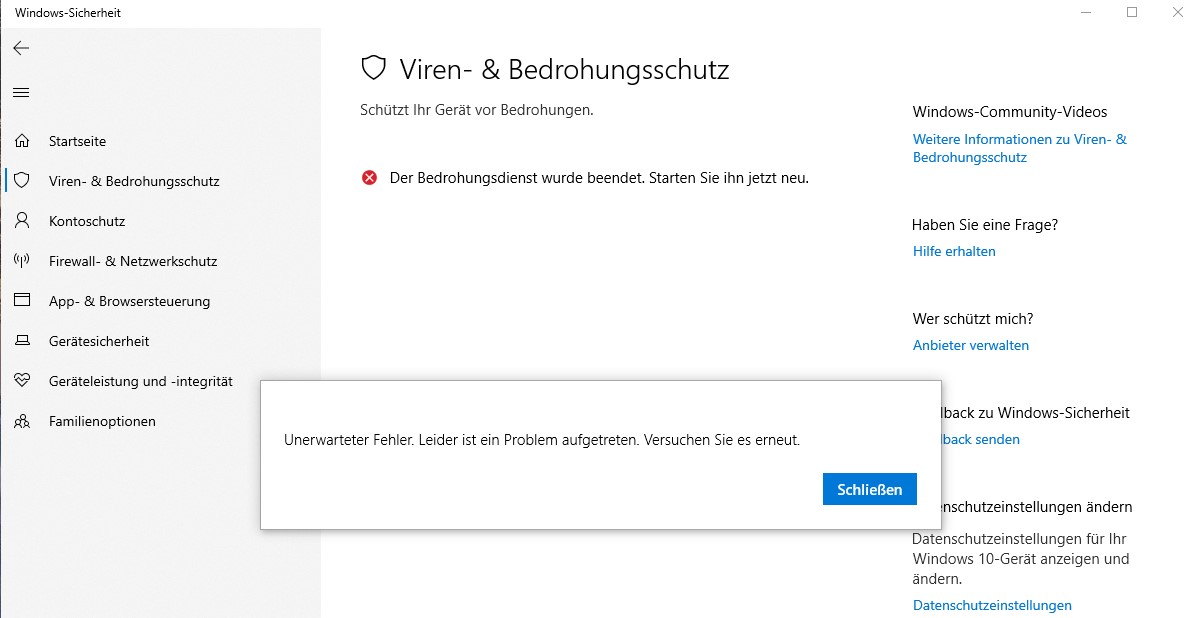This screenshot has height=618, width=1189.
Task: Click the partially hidden Feedback senden link
Action: tap(980, 440)
